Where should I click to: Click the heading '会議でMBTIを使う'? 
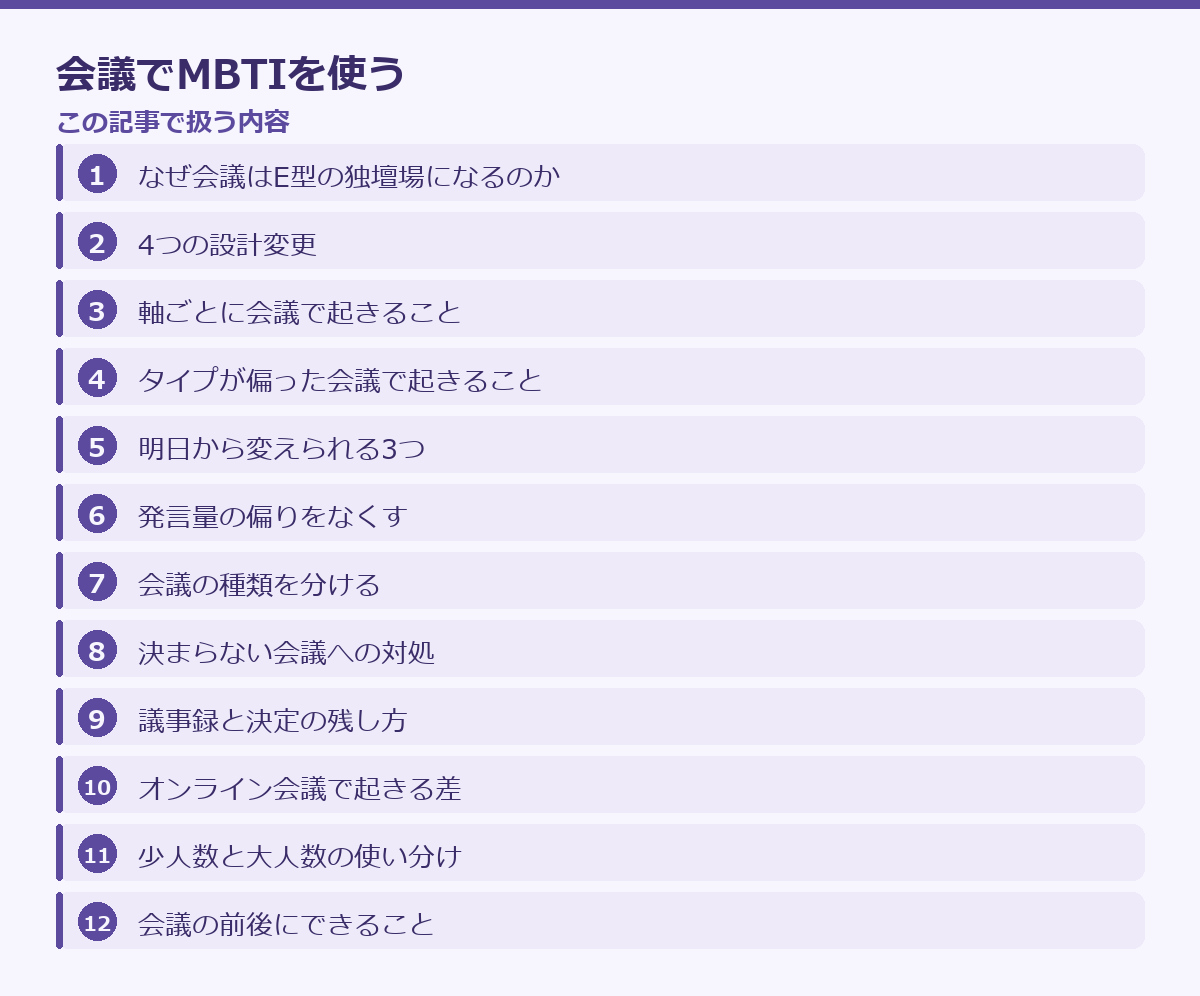[x=230, y=74]
